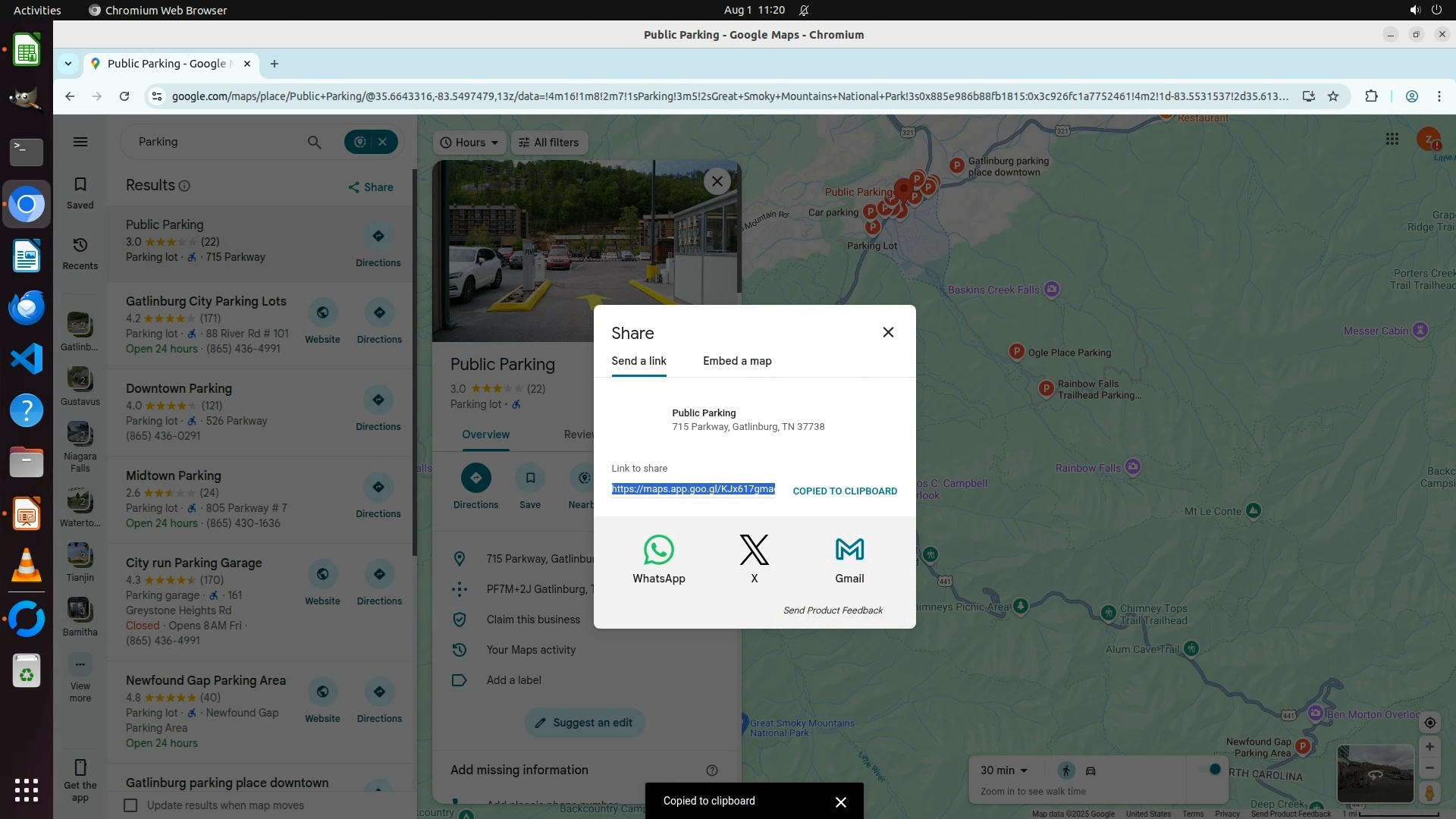The image size is (1456, 819).
Task: Open the Maps hamburger menu
Action: pos(80,142)
